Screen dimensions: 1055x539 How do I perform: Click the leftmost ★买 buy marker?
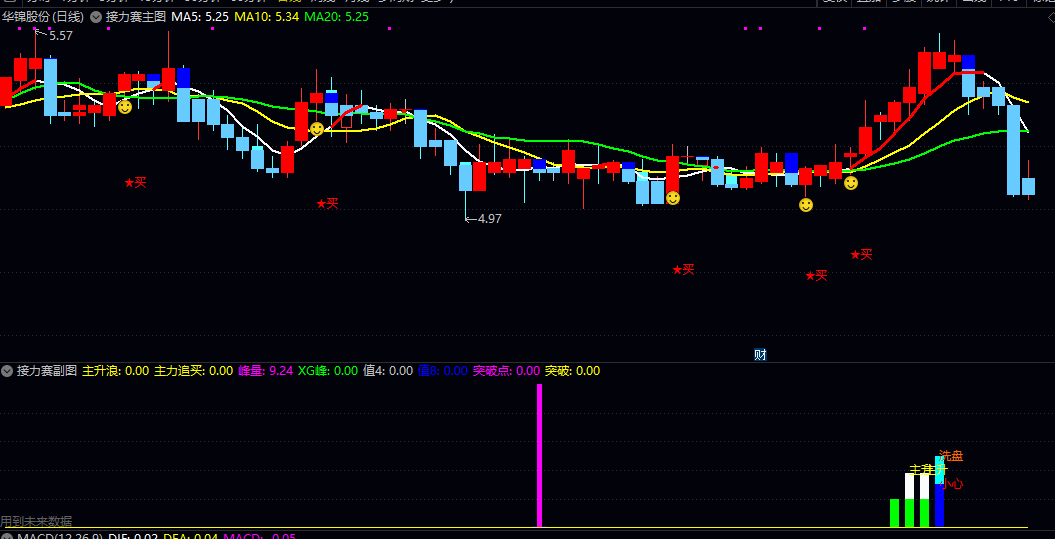135,182
